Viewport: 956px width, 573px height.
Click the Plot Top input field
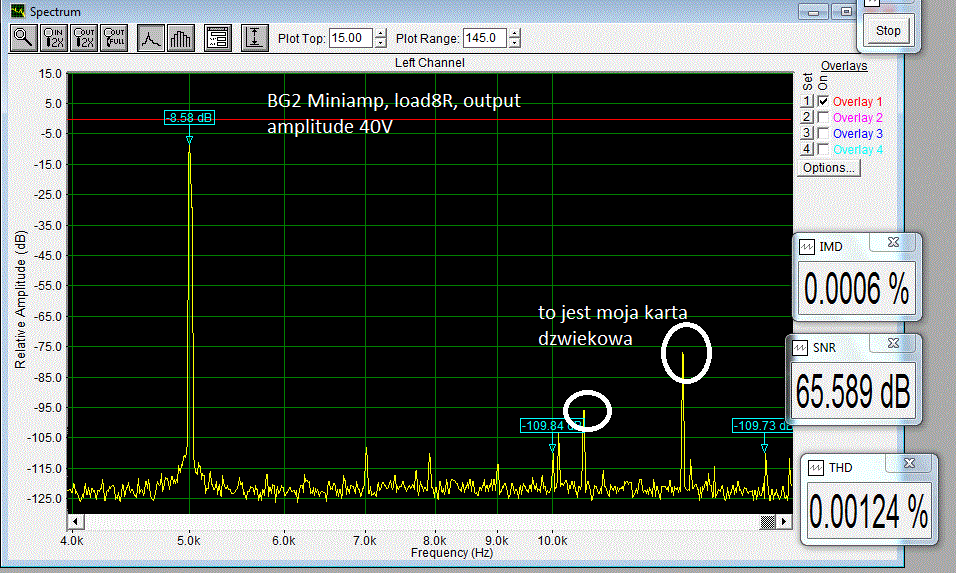pos(351,38)
